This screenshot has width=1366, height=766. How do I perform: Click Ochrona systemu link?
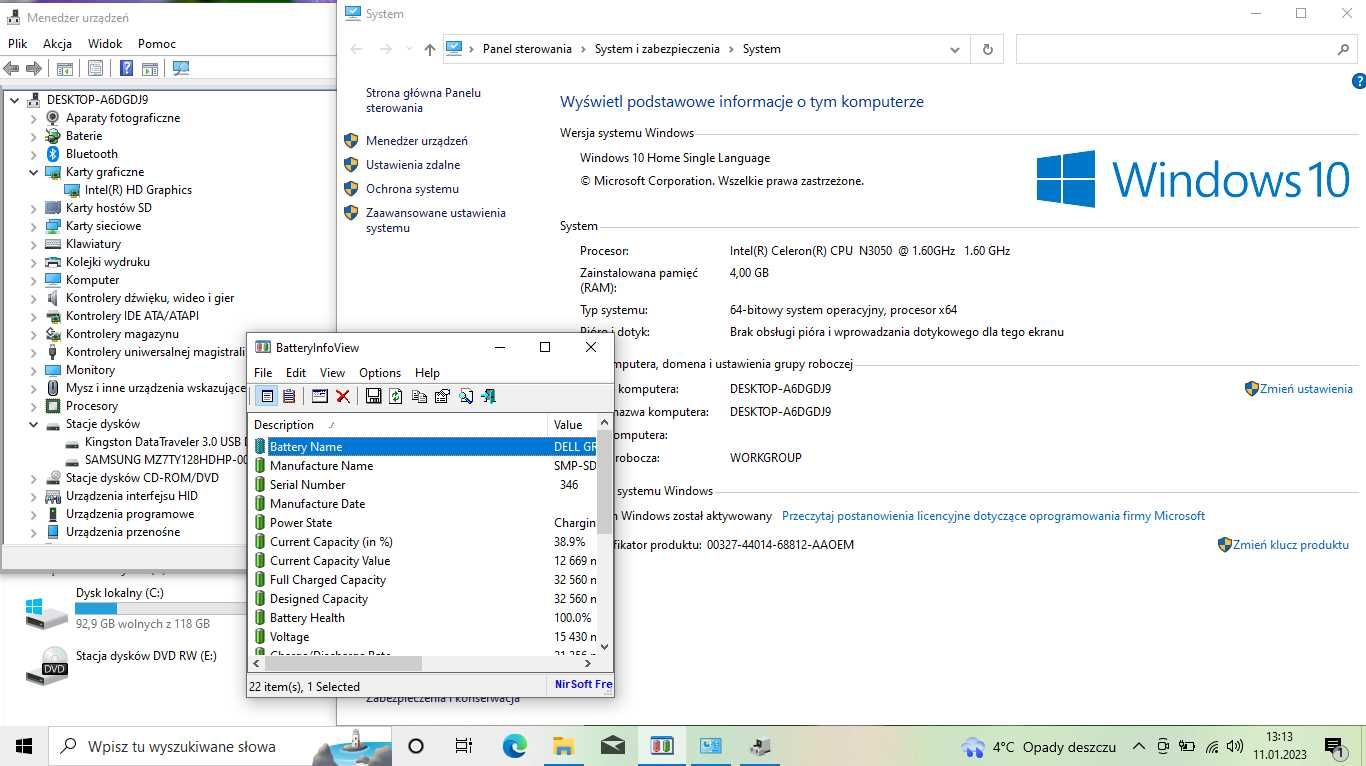point(412,189)
